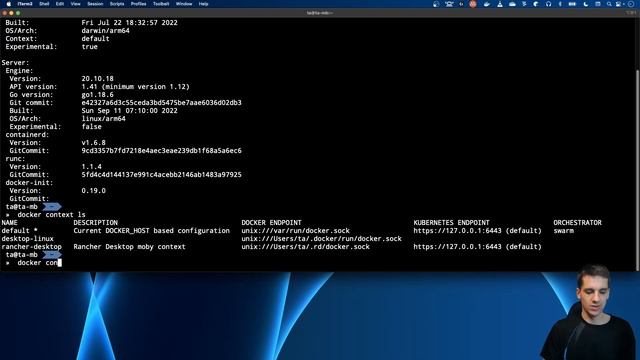
Task: Click the battery status icon
Action: 572,4
